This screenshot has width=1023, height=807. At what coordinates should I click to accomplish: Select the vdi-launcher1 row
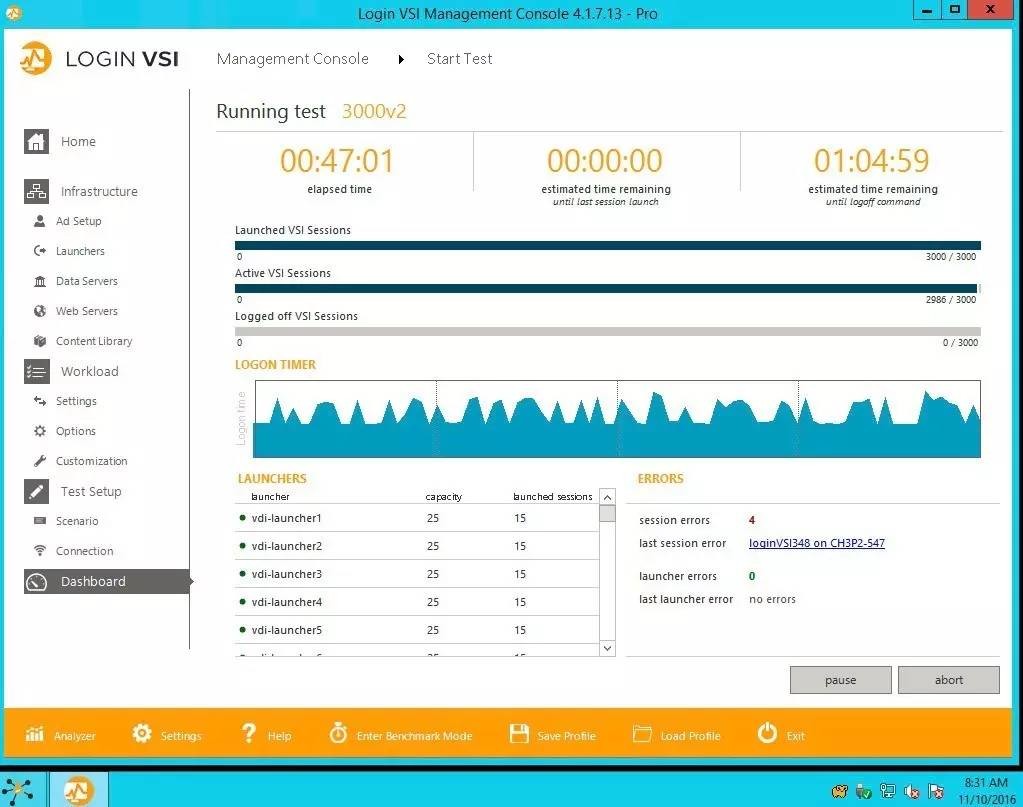(417, 518)
